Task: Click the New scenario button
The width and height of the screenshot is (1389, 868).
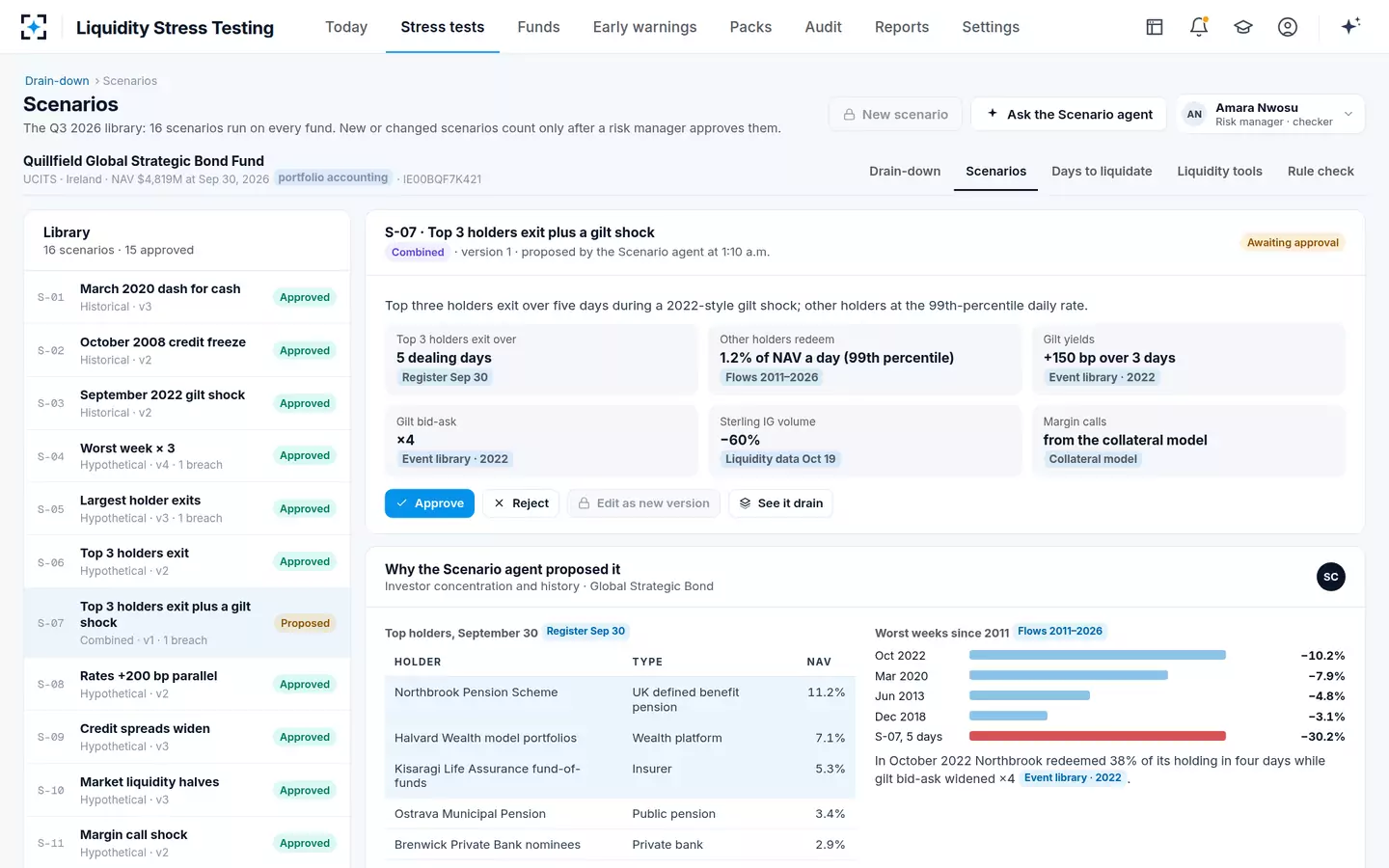Action: (x=895, y=114)
